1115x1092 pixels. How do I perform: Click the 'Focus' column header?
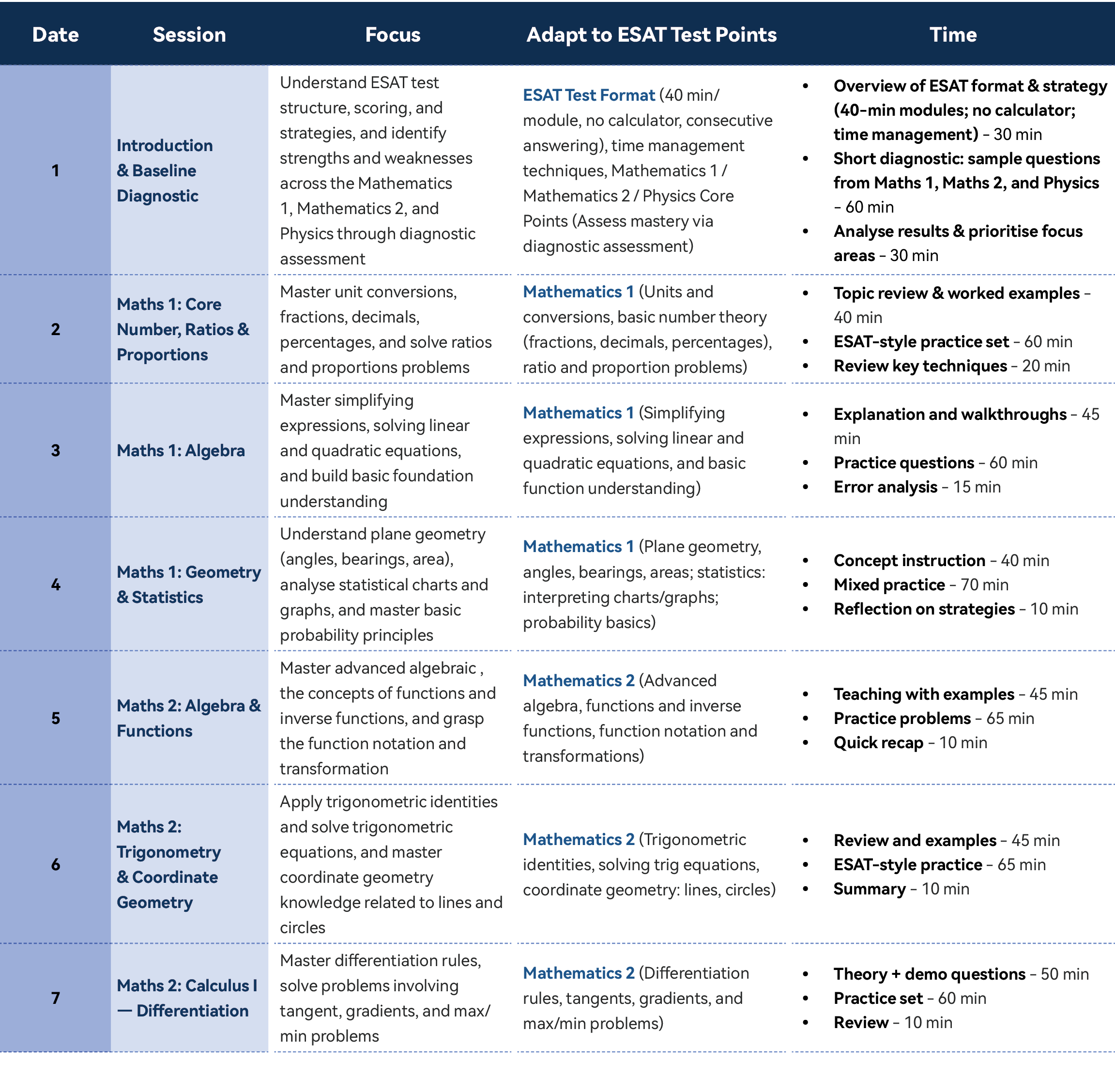tap(393, 34)
